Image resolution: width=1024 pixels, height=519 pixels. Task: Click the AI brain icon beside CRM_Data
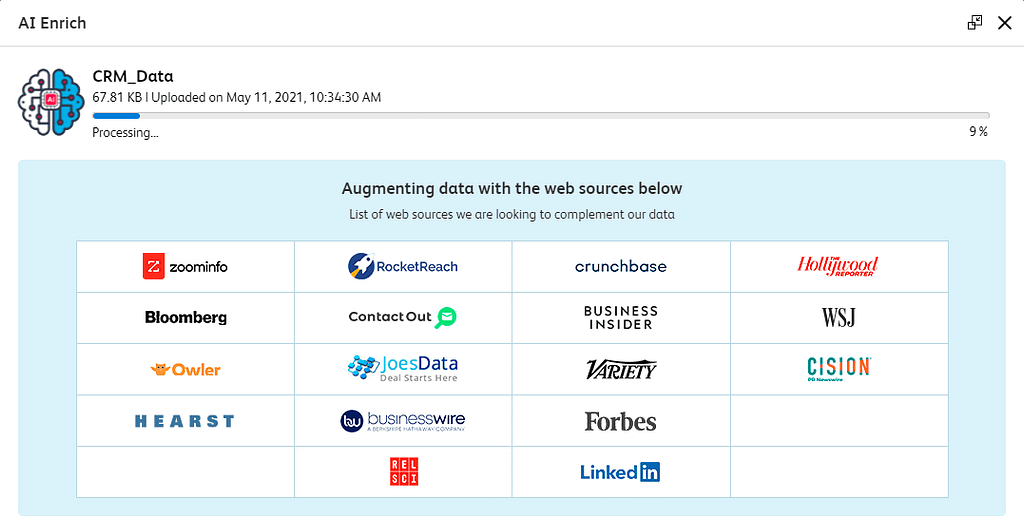tap(52, 102)
